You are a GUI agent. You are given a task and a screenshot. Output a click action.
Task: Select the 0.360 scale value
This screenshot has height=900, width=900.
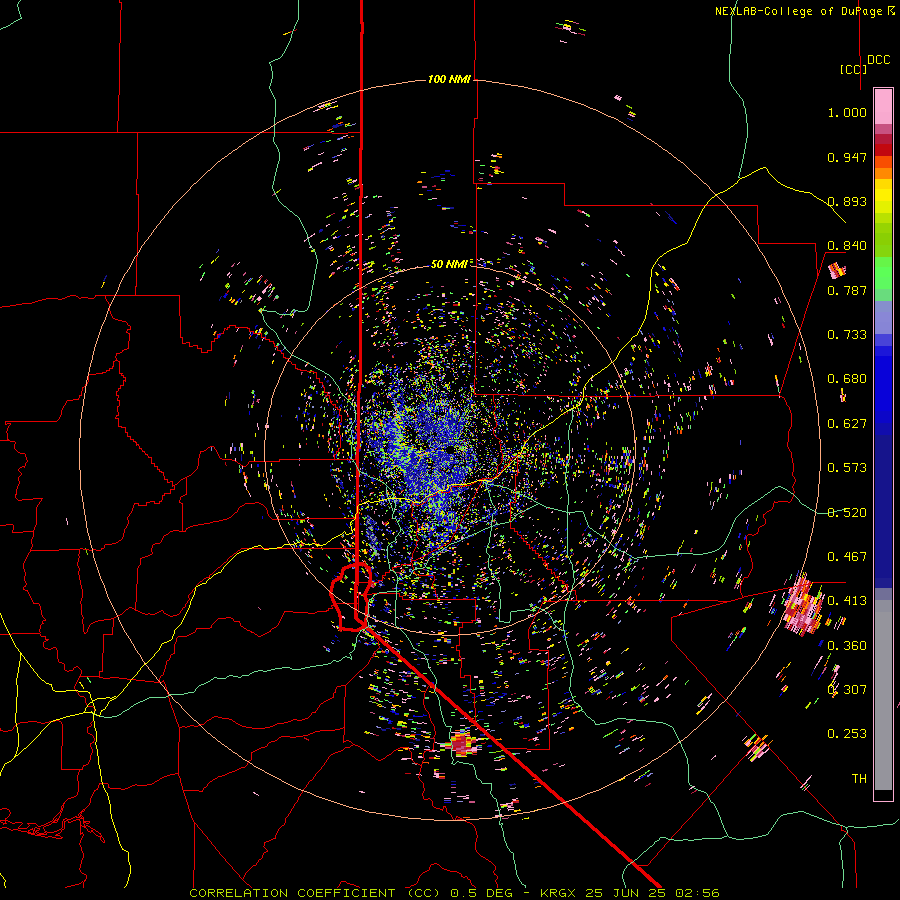click(847, 646)
